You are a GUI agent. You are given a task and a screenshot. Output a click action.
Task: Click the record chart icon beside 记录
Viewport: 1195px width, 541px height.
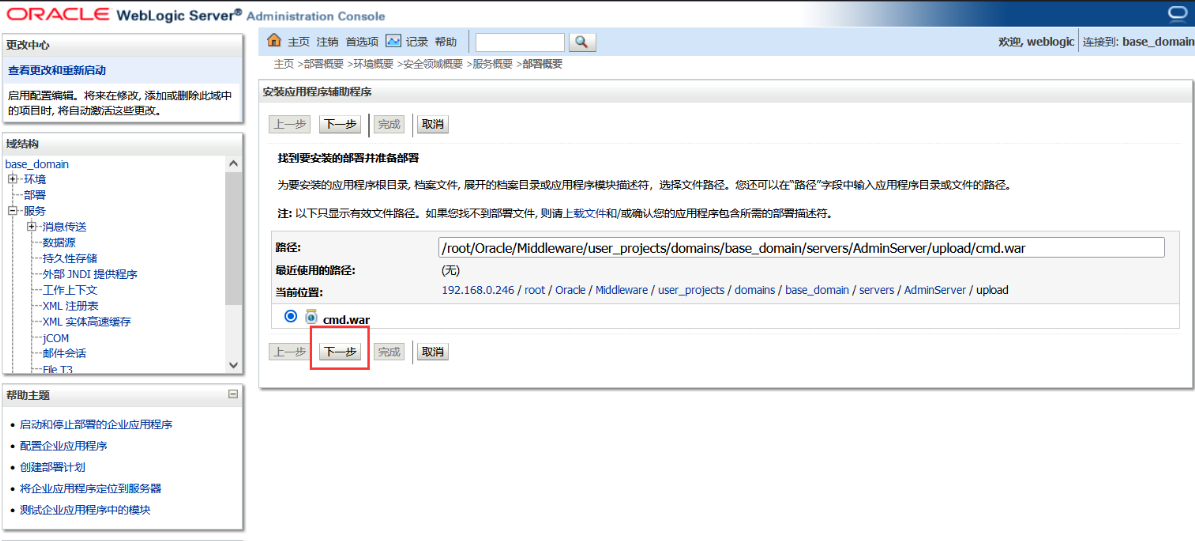(393, 41)
